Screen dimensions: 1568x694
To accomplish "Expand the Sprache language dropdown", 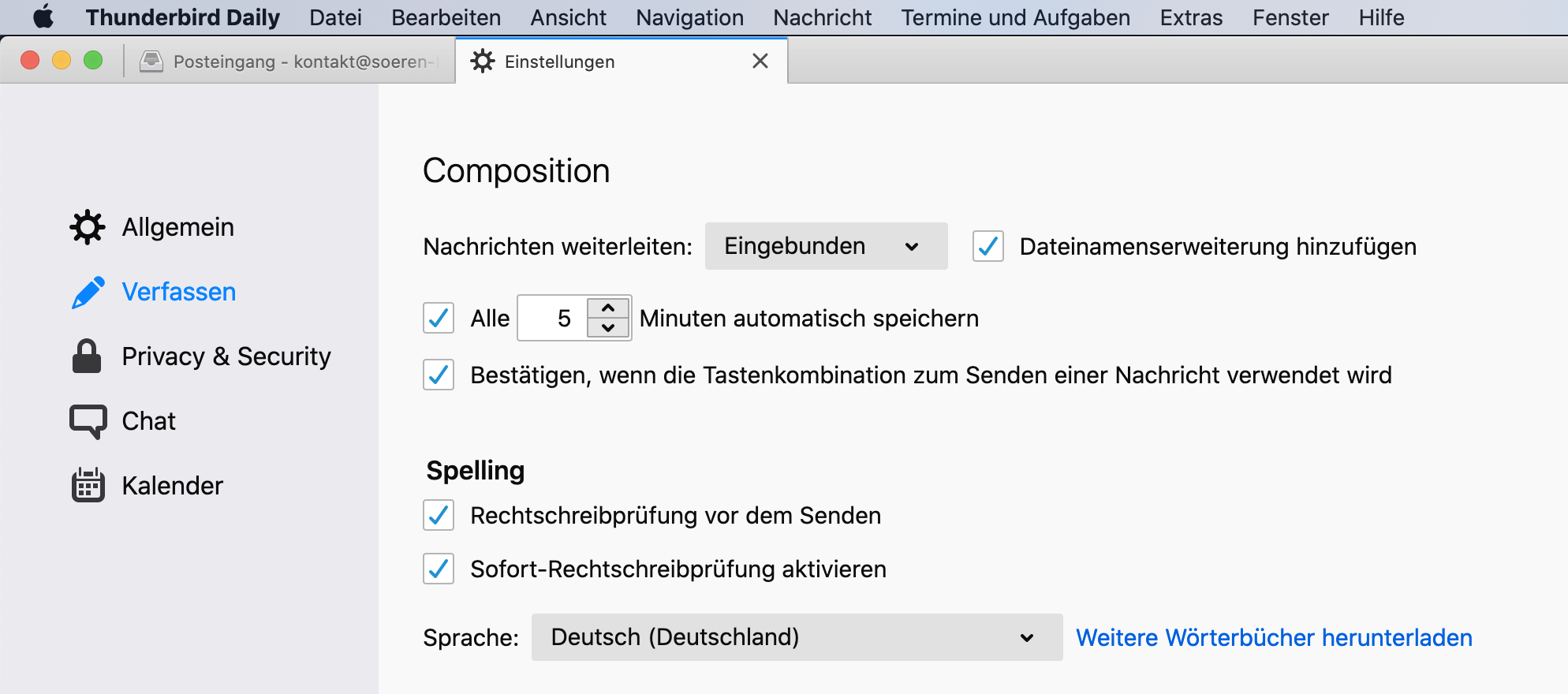I will coord(797,637).
